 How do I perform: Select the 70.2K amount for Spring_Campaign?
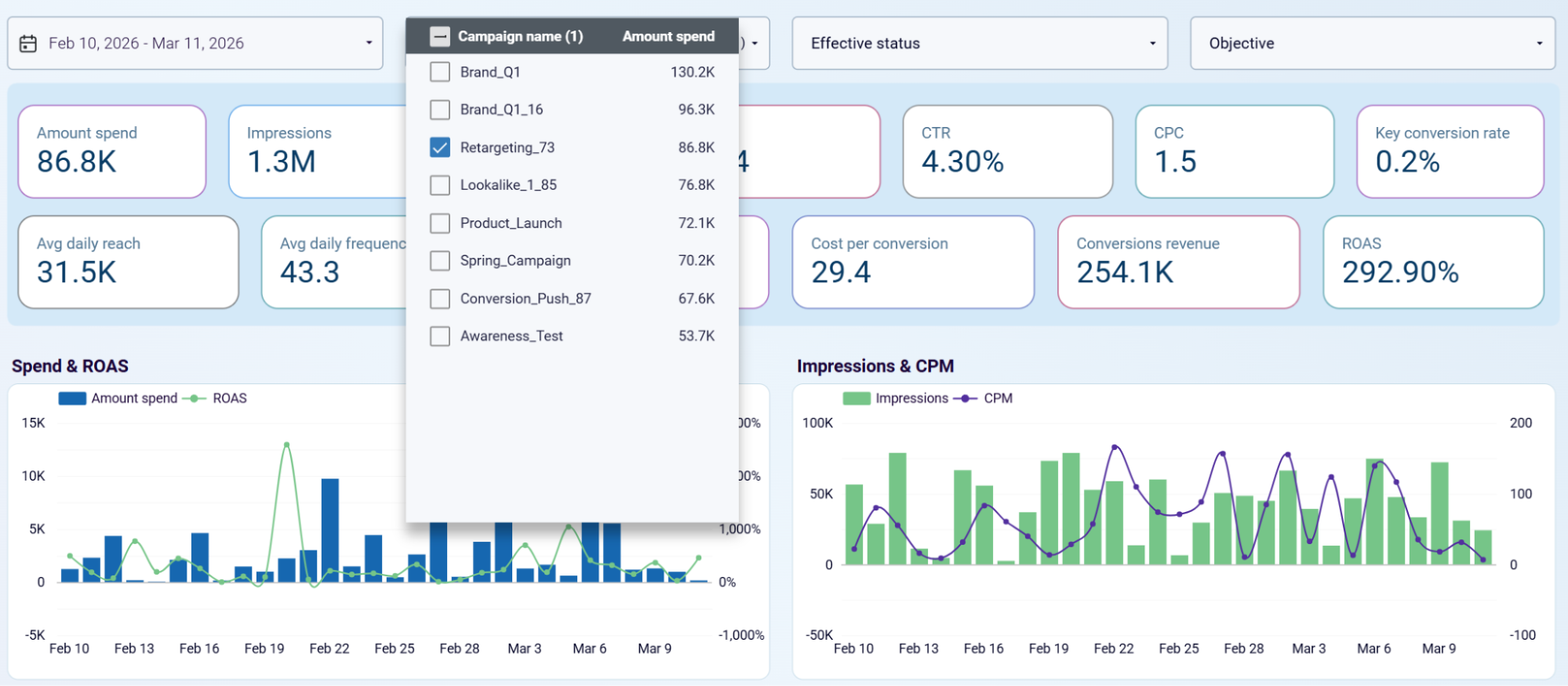697,260
